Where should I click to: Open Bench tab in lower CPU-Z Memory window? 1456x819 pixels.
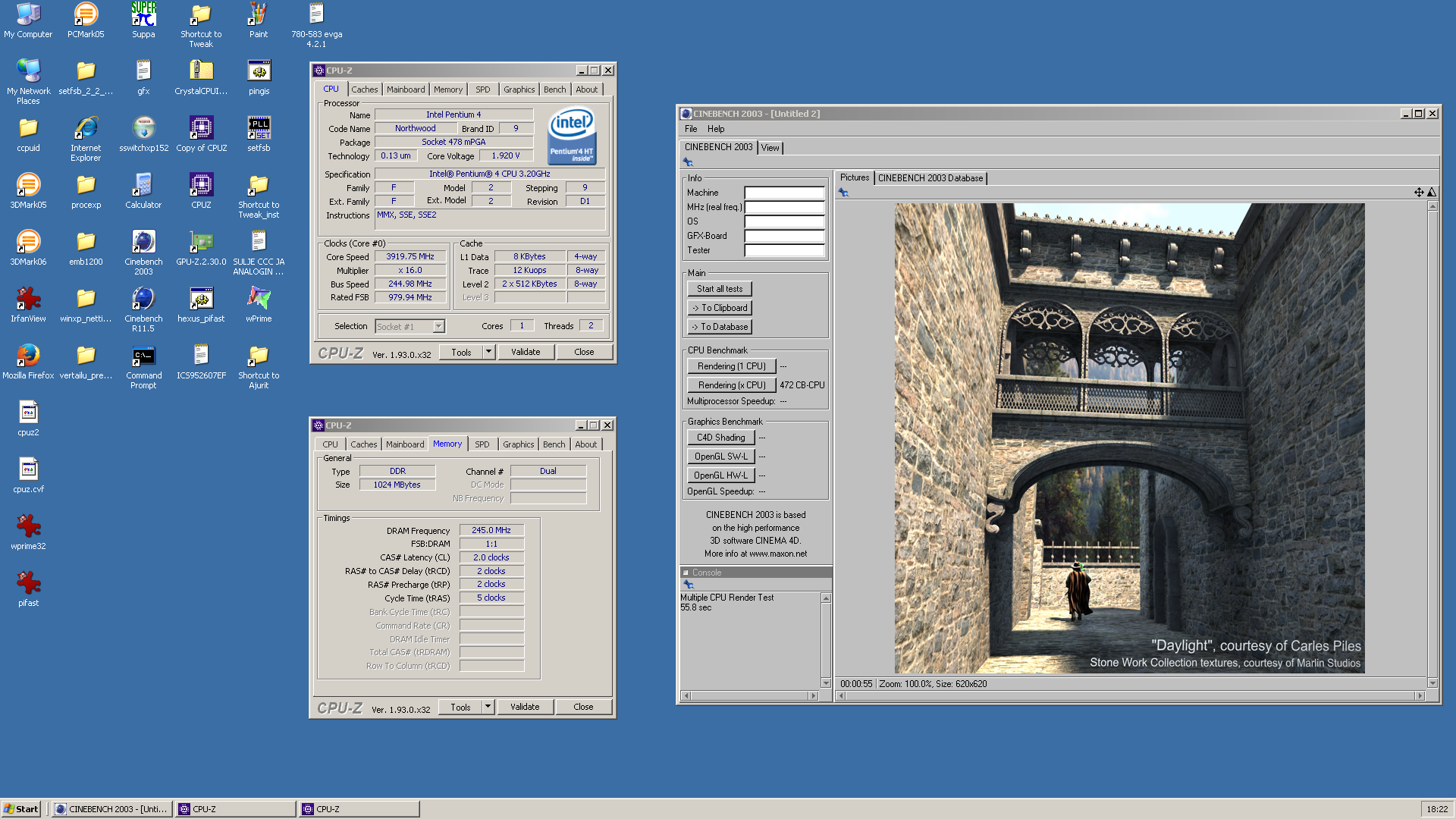click(x=554, y=444)
